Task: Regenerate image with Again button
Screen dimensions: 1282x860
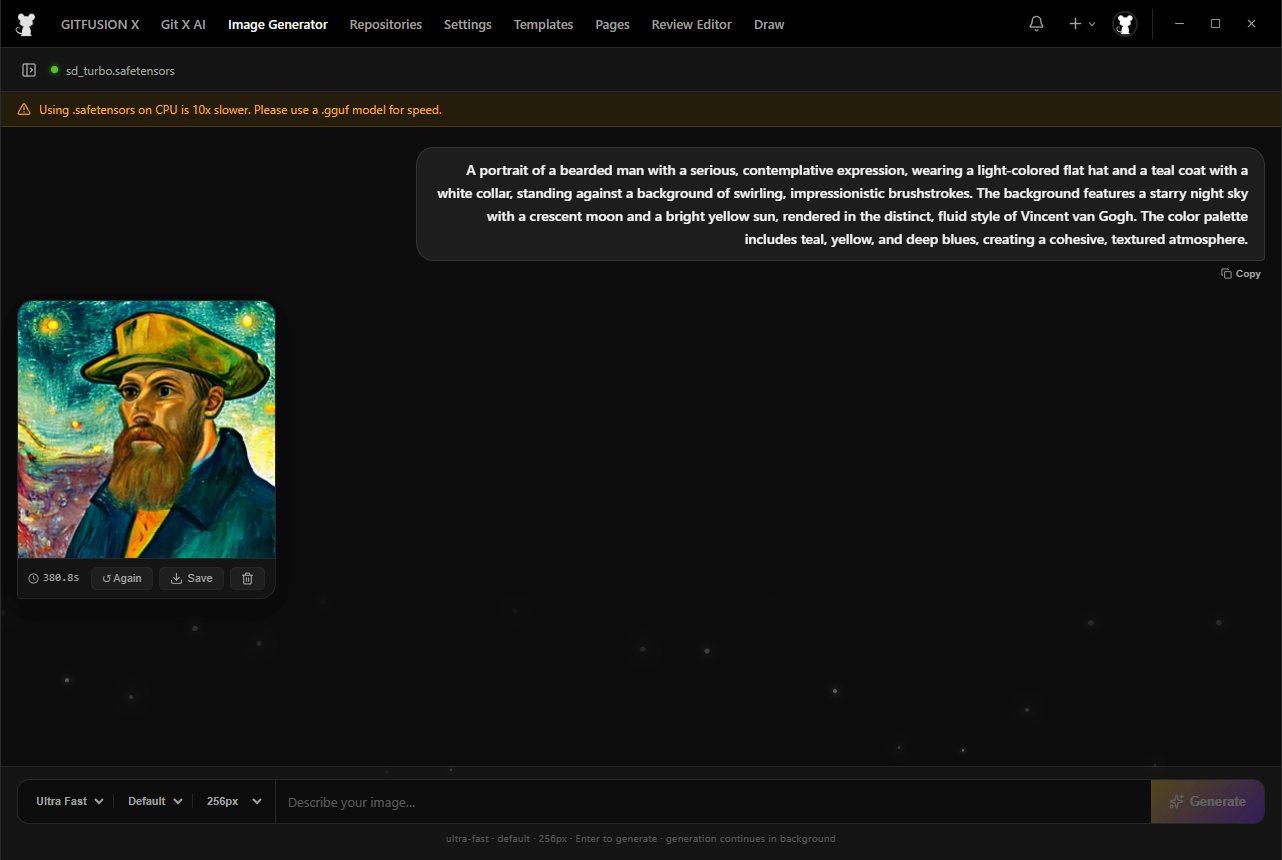Action: pos(122,578)
